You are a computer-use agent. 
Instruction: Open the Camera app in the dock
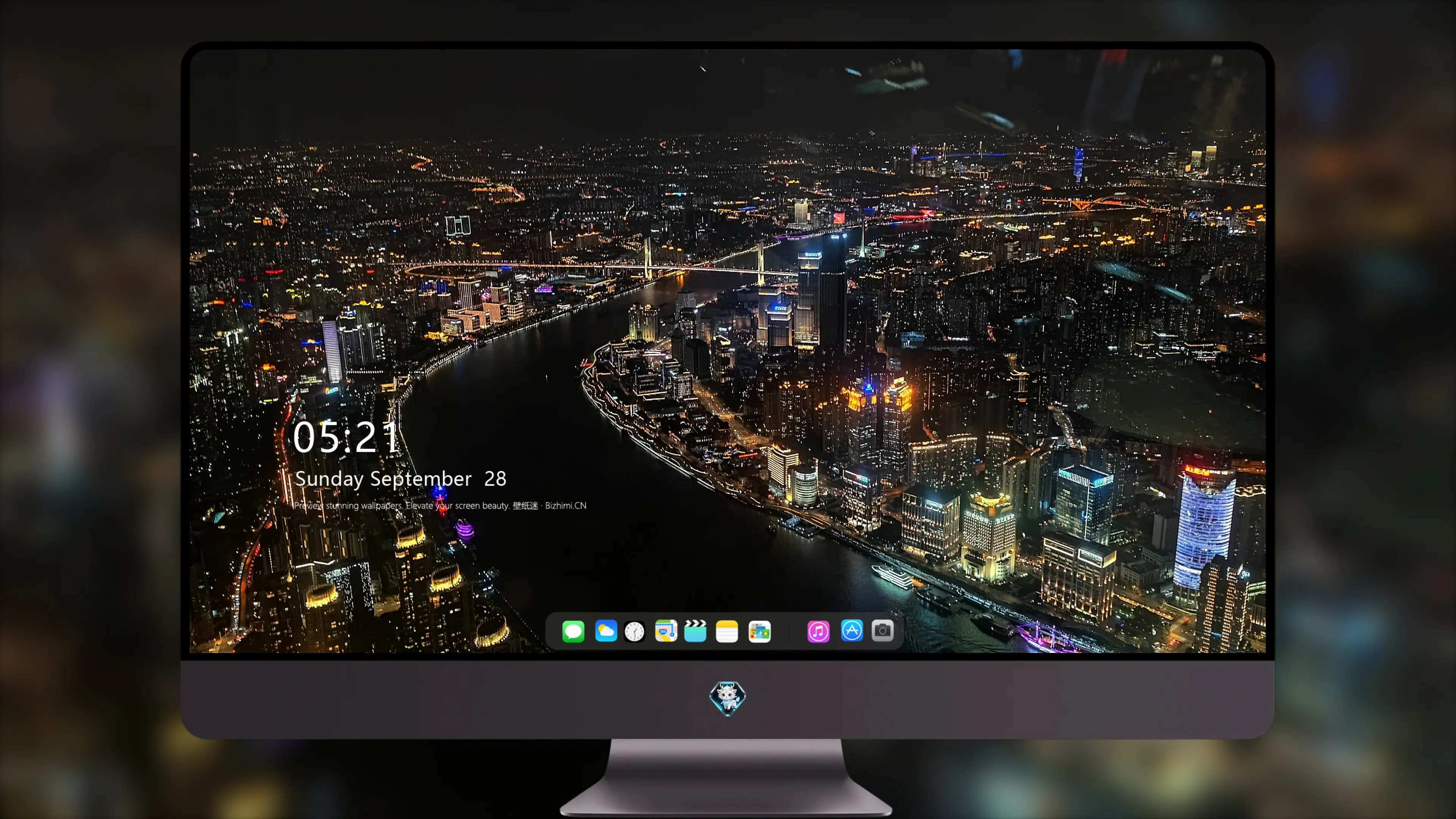882,631
